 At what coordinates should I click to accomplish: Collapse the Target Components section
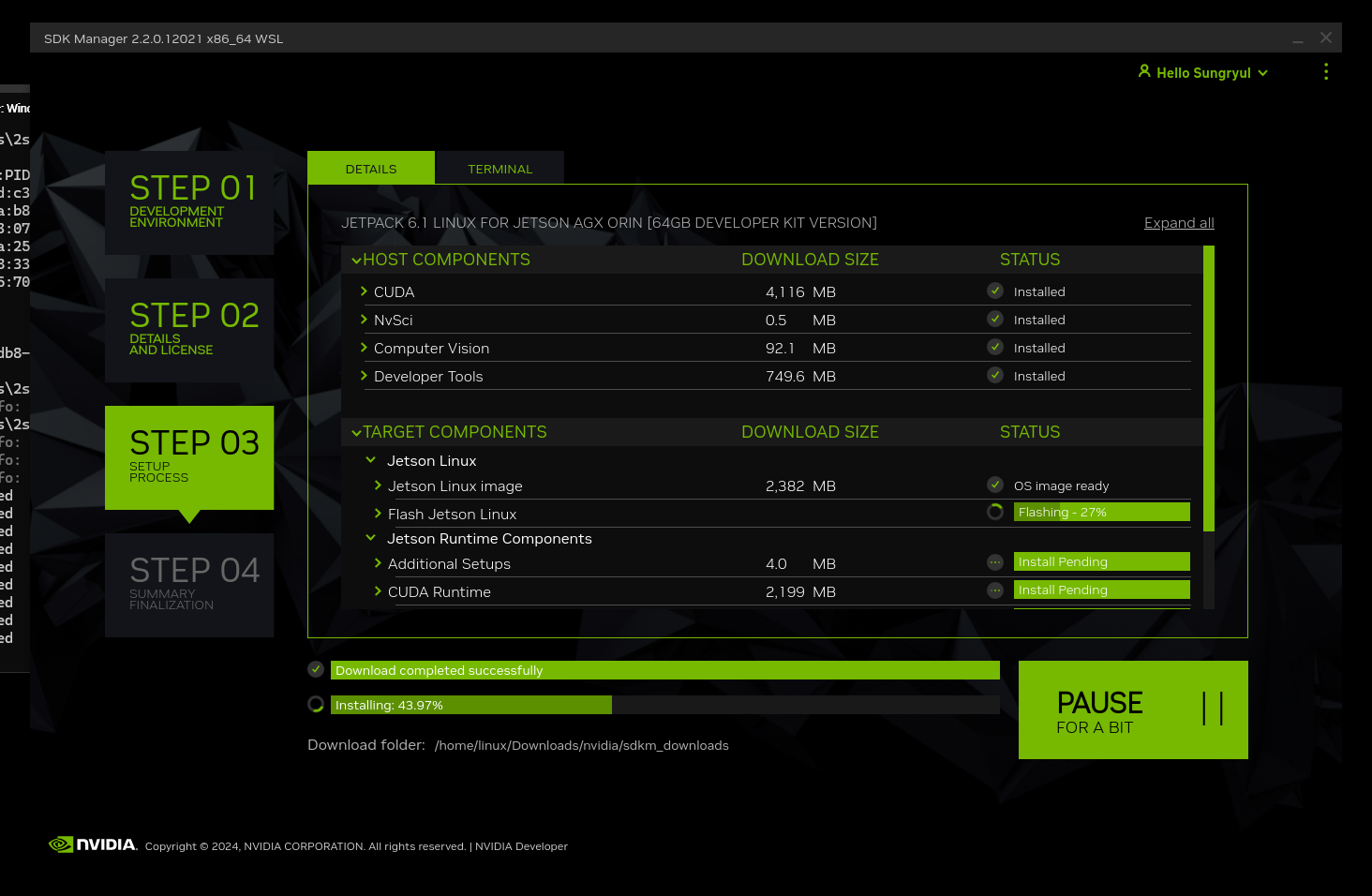tap(356, 433)
